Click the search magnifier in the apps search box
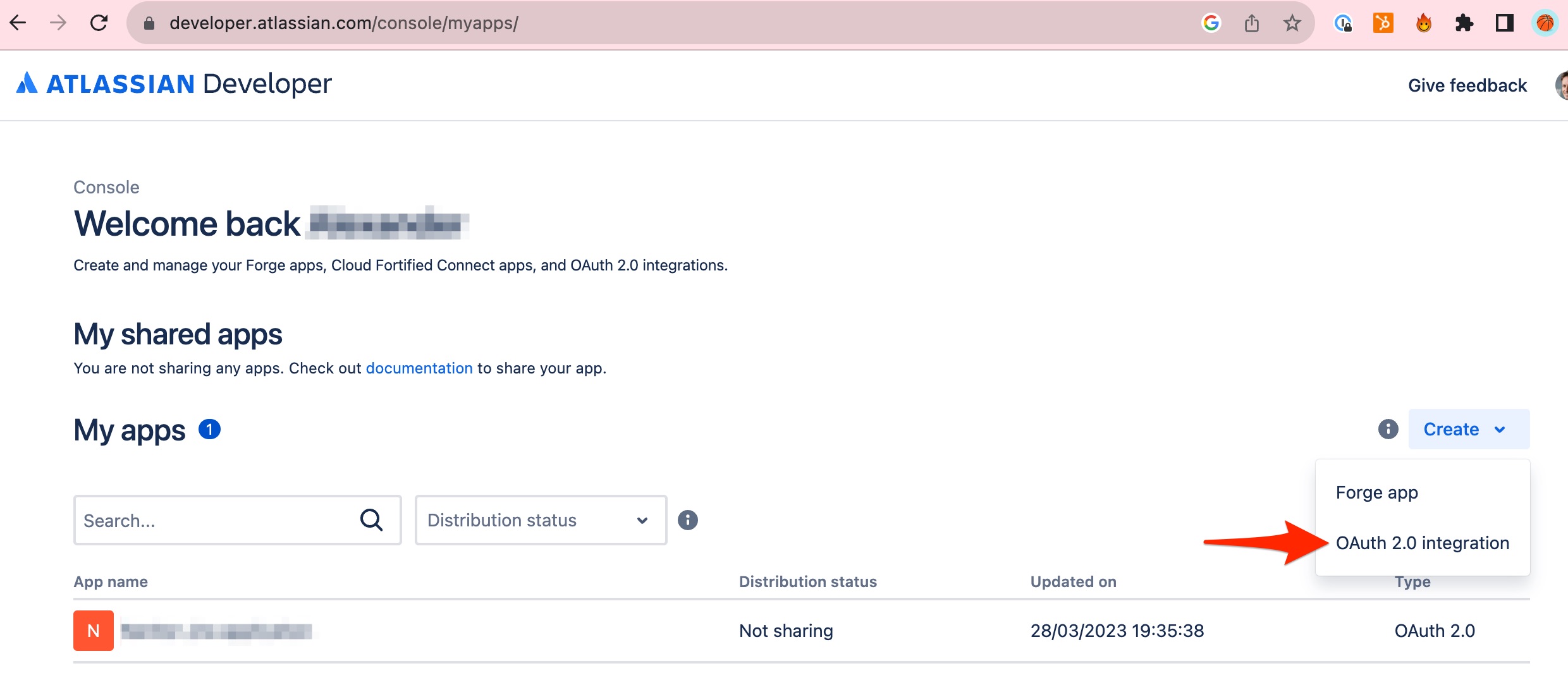Image resolution: width=1568 pixels, height=685 pixels. coord(372,519)
